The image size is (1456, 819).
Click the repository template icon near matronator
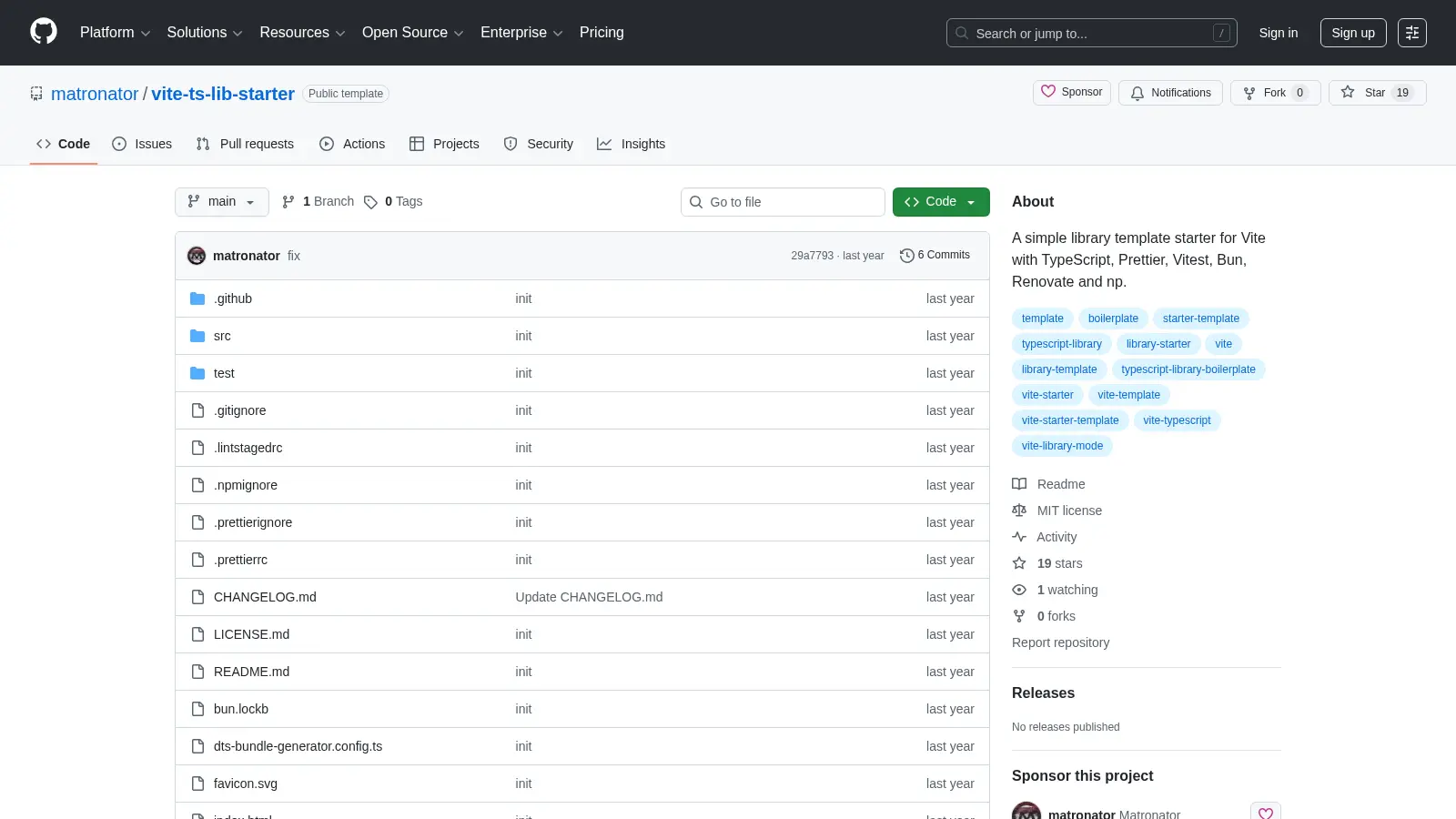tap(36, 94)
